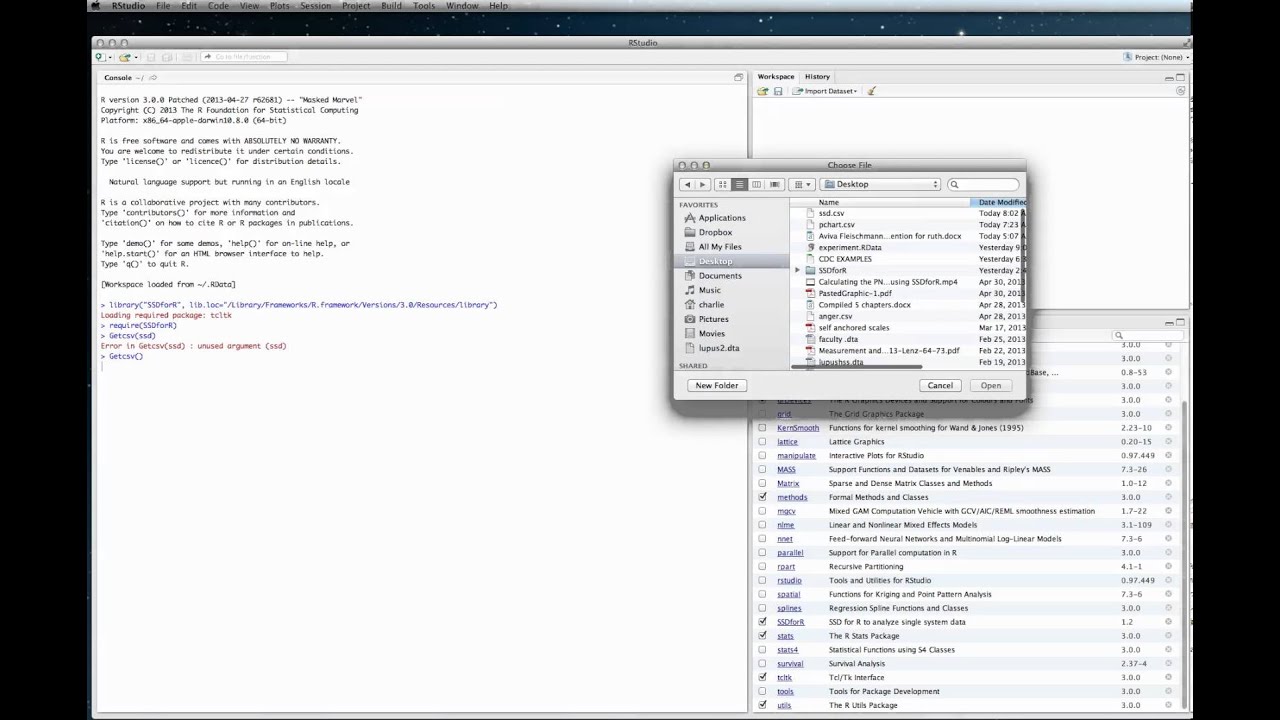Select the charlie home folder in sidebar

coord(711,305)
